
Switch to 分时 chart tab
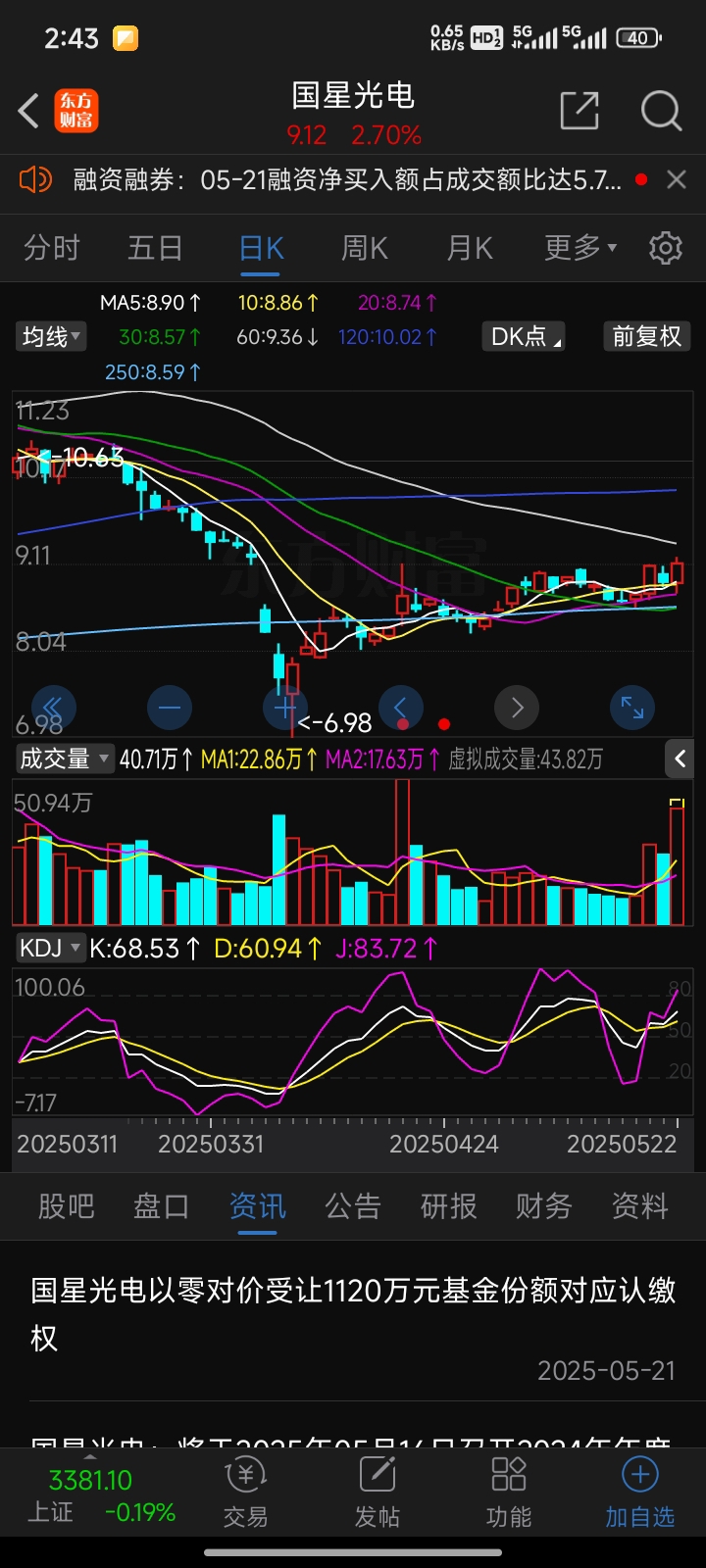pyautogui.click(x=52, y=248)
